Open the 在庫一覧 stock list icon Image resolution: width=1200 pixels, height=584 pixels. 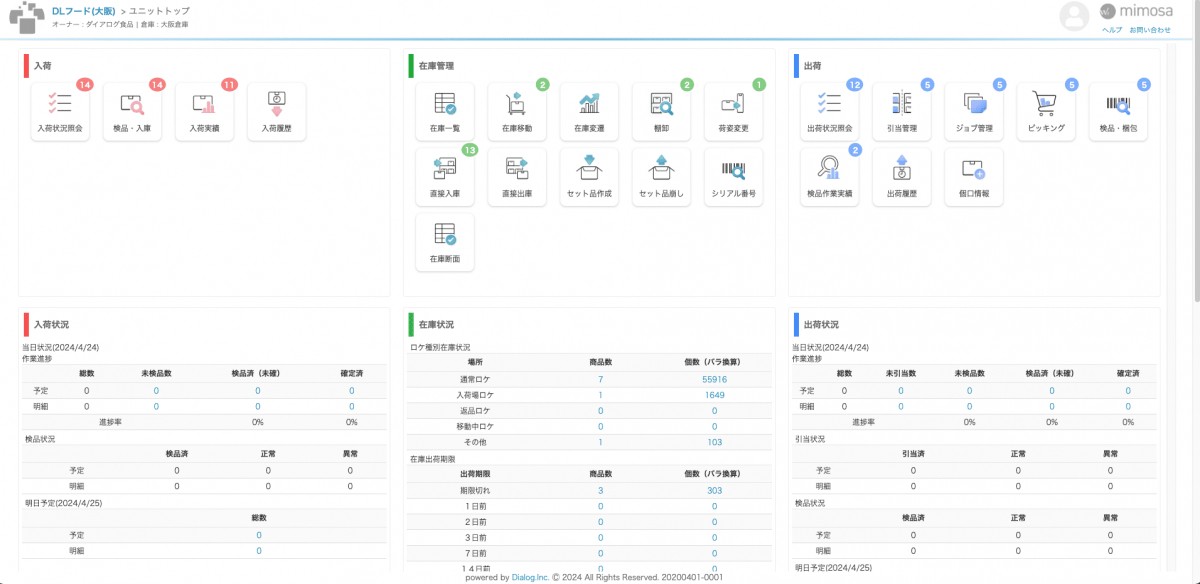(x=444, y=110)
